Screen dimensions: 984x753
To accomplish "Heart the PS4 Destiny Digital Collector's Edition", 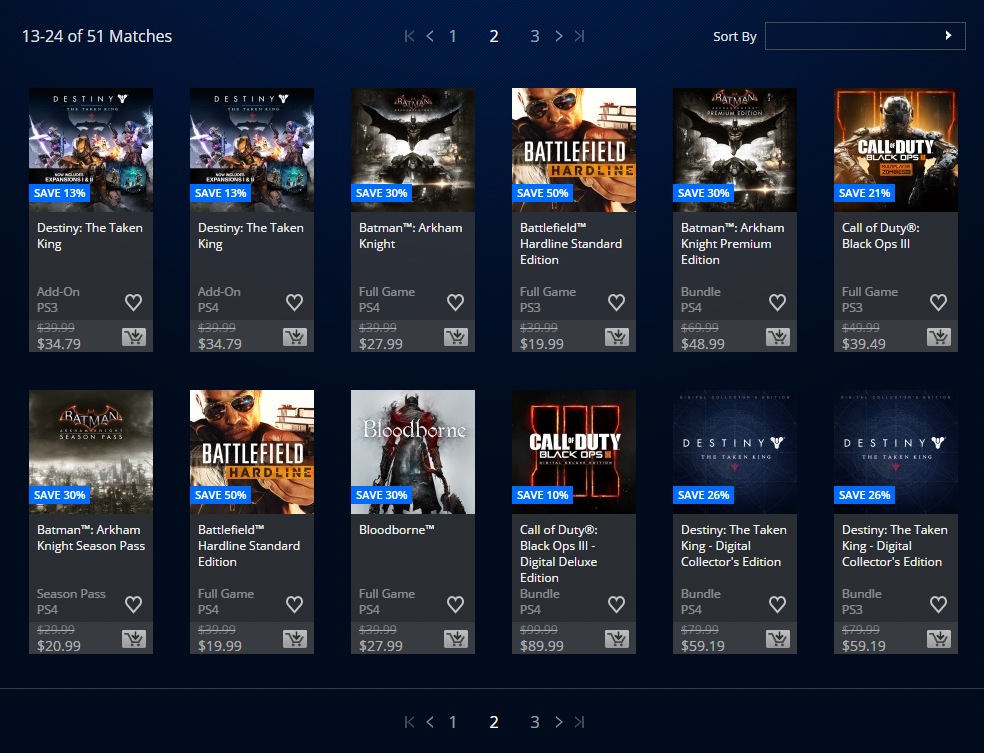I will (x=778, y=604).
